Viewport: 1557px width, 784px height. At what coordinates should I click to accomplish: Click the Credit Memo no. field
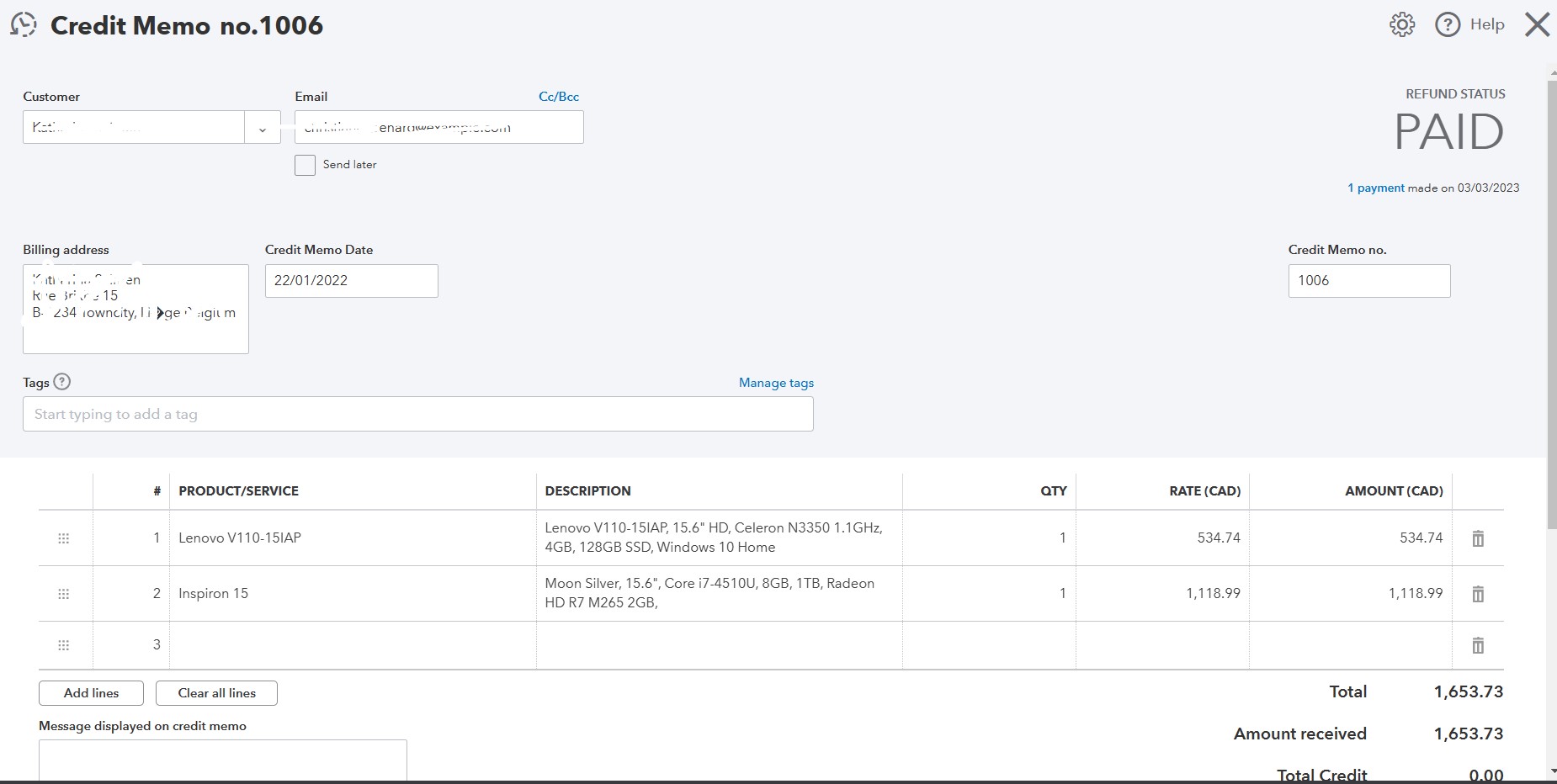(x=1368, y=281)
